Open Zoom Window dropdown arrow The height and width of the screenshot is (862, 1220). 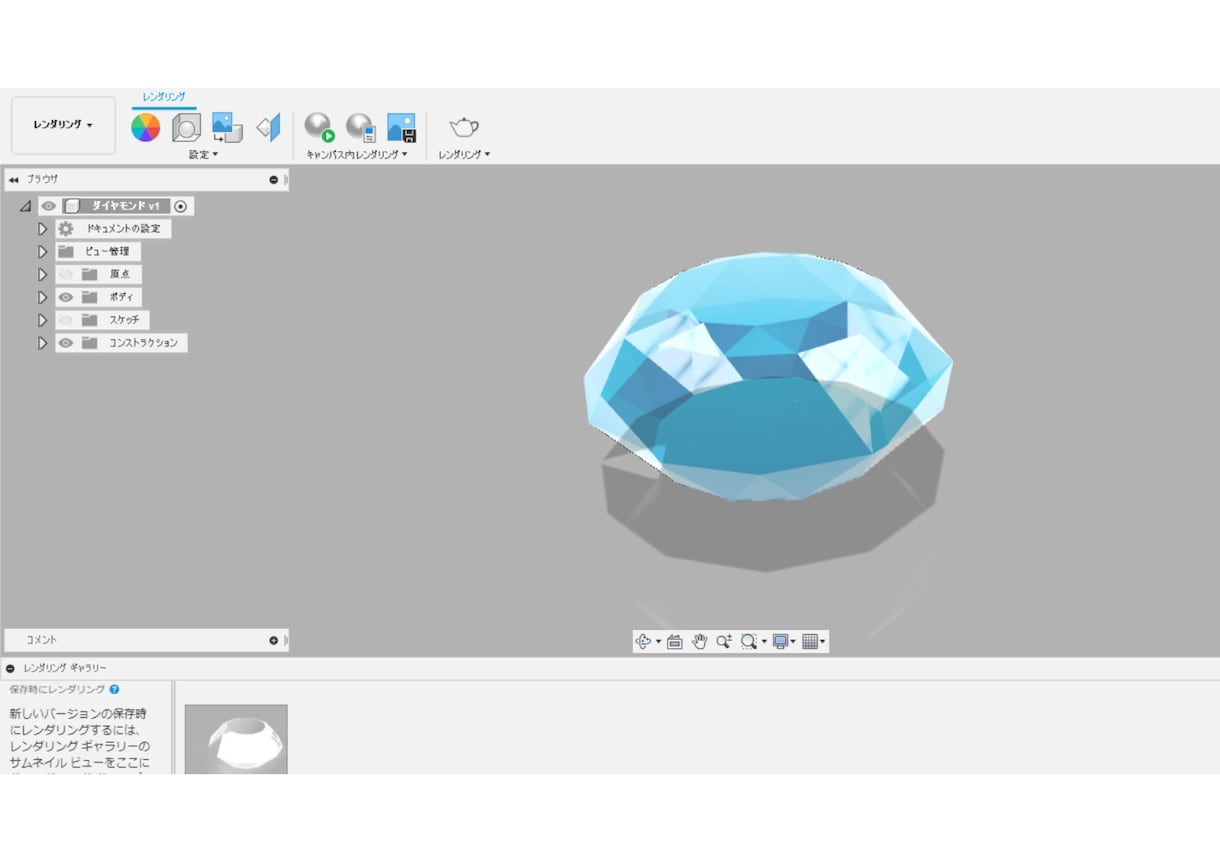point(764,642)
